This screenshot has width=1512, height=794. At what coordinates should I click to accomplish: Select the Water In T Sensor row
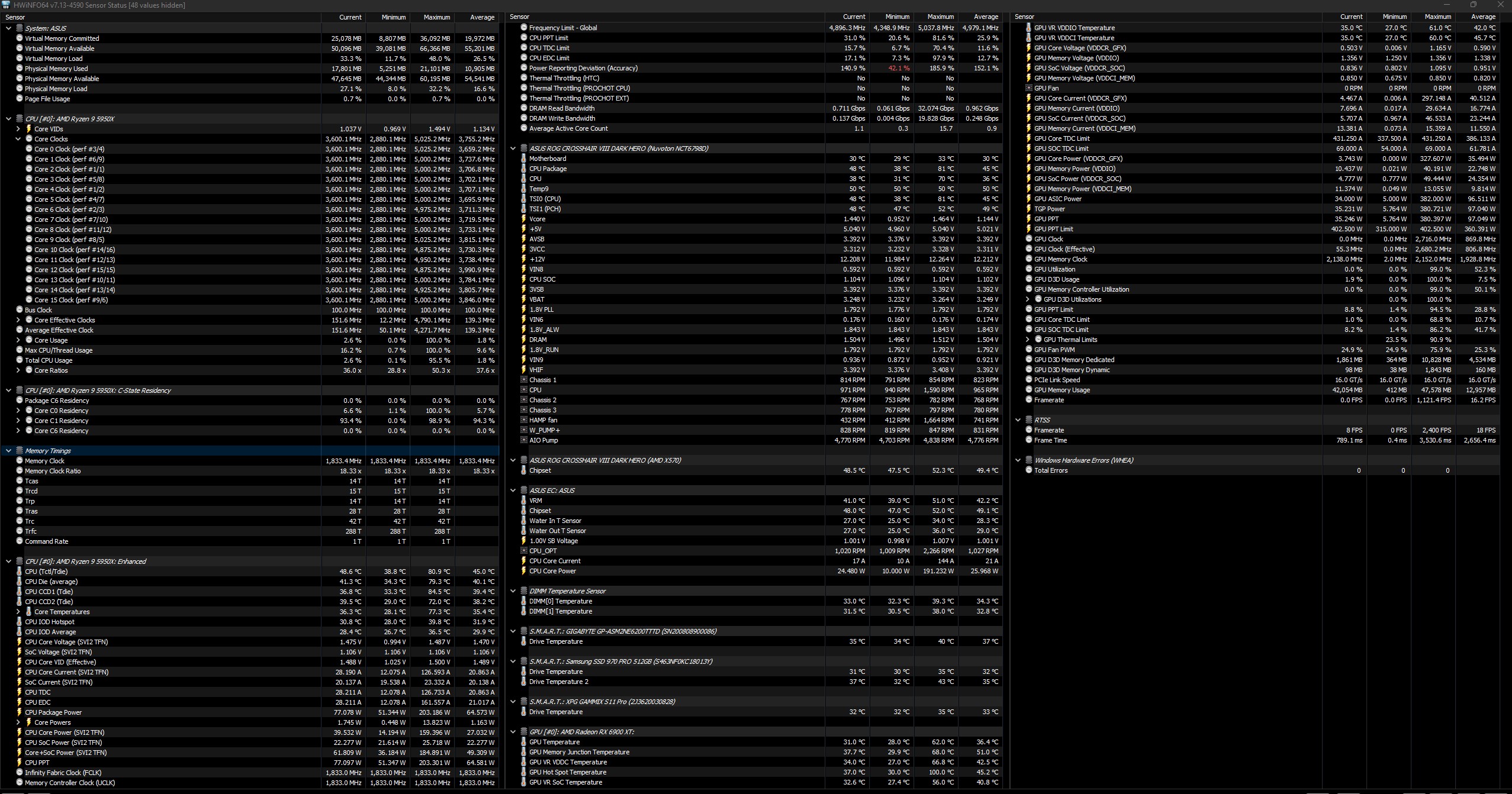point(555,521)
